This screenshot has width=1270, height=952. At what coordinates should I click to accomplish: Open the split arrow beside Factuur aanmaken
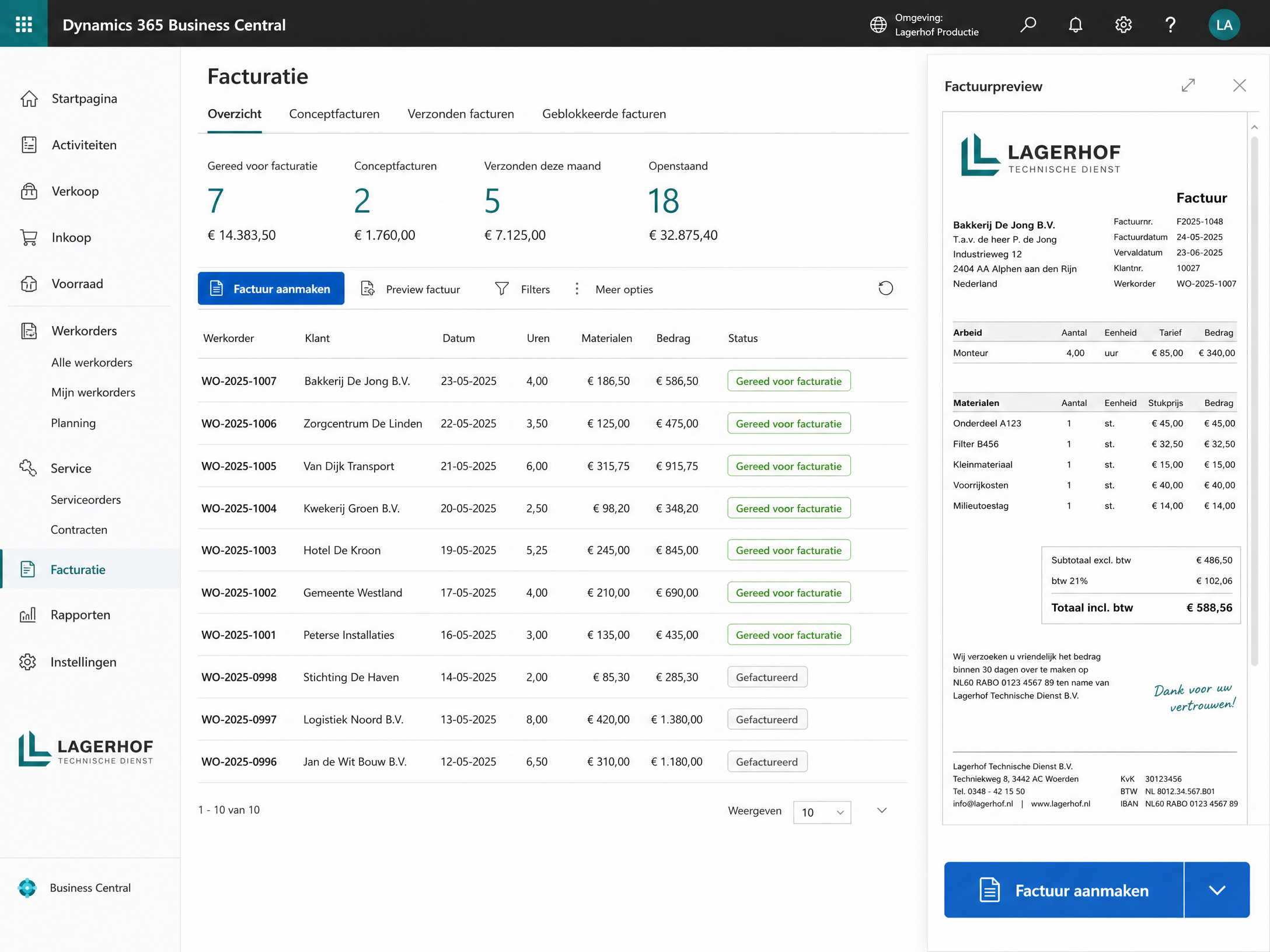[x=1217, y=890]
